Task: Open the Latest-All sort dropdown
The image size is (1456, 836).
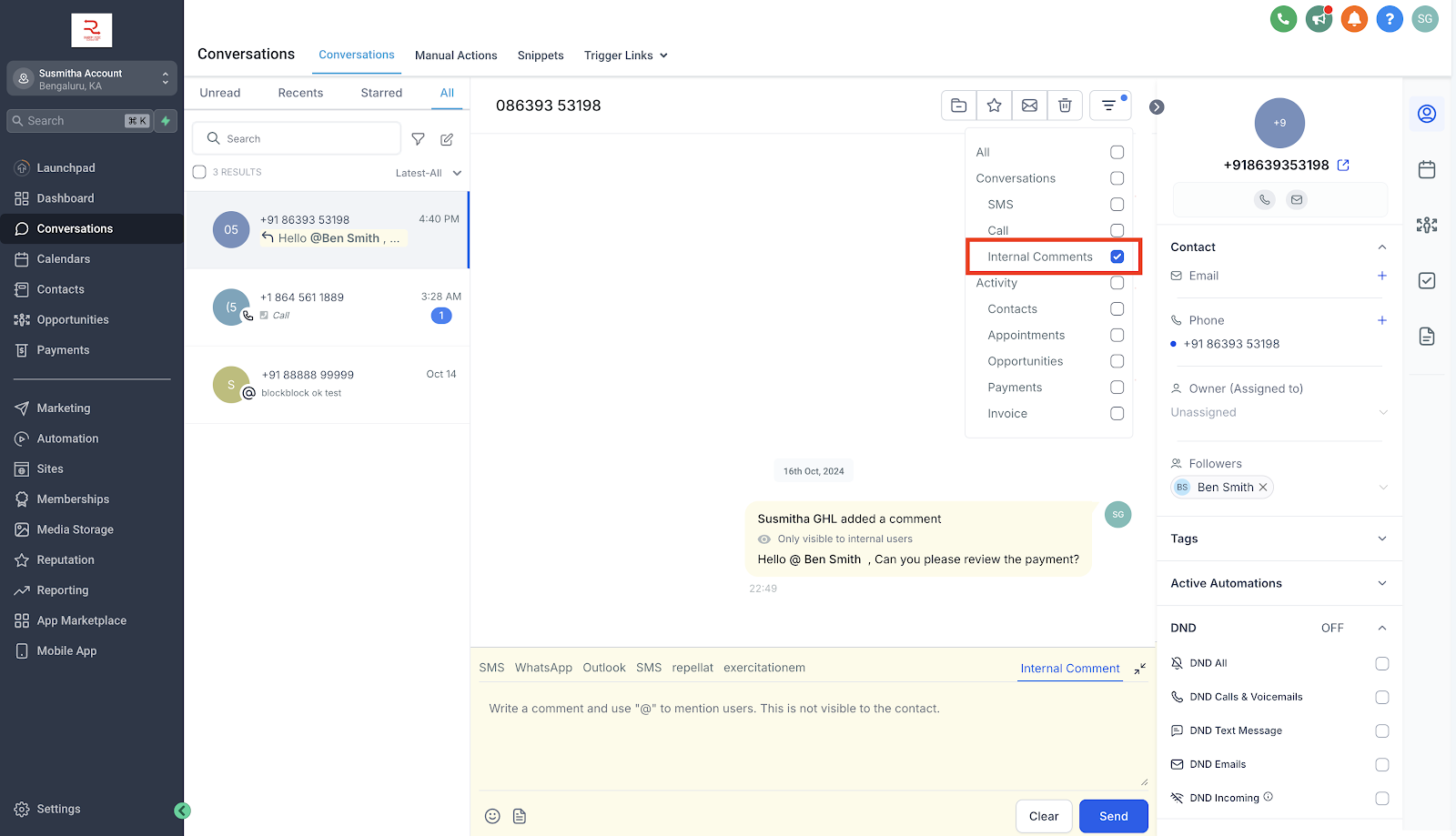Action: pos(428,172)
